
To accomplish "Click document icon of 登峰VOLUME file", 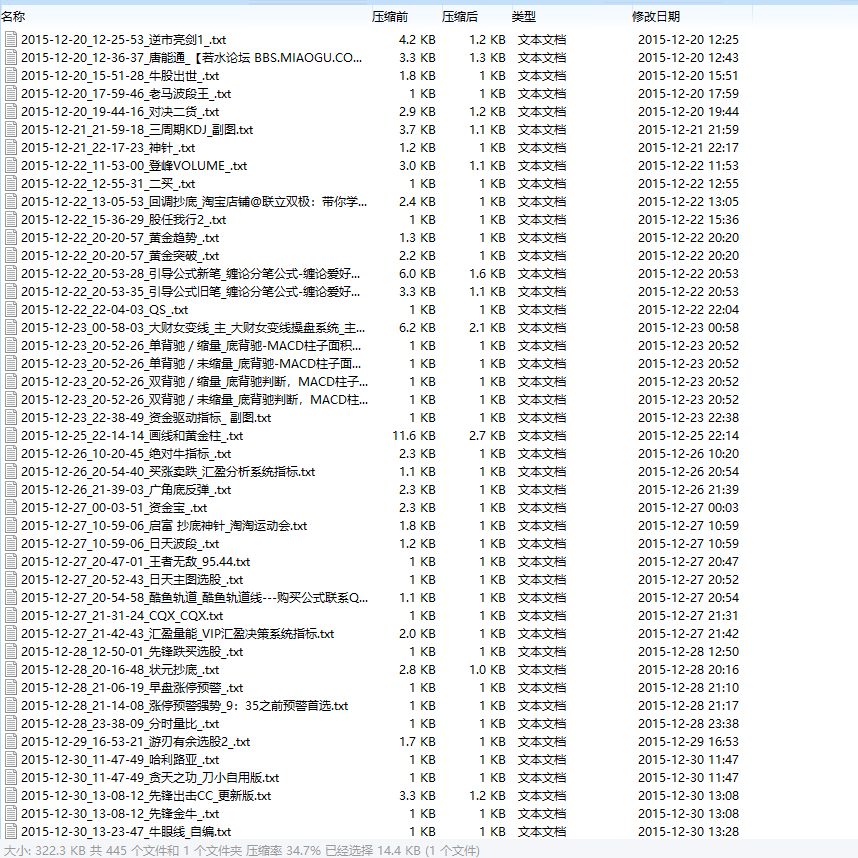I will tap(10, 165).
